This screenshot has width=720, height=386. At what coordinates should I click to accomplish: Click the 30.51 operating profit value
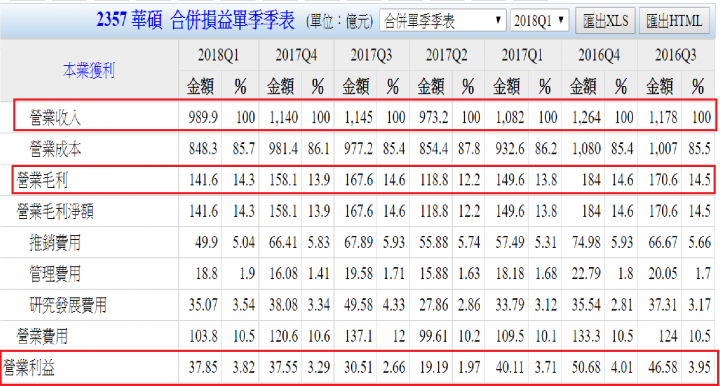coord(359,367)
